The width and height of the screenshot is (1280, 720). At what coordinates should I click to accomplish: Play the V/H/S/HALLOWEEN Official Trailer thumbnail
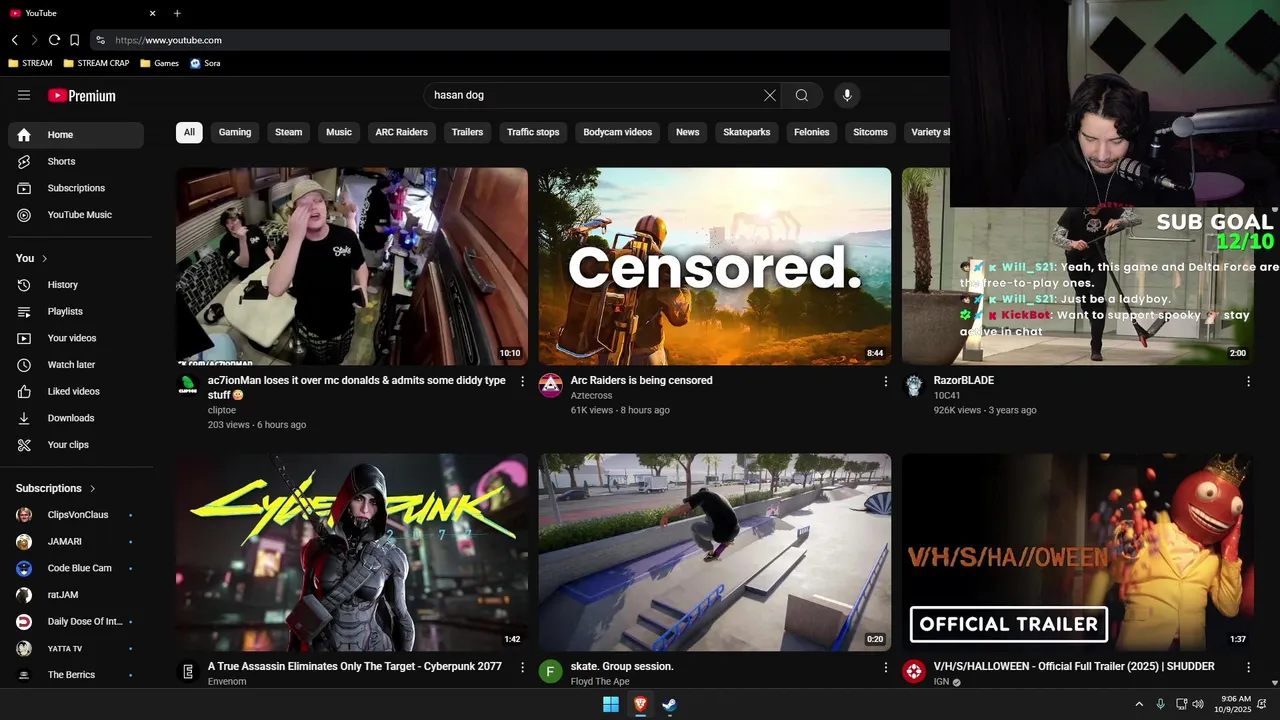1078,552
